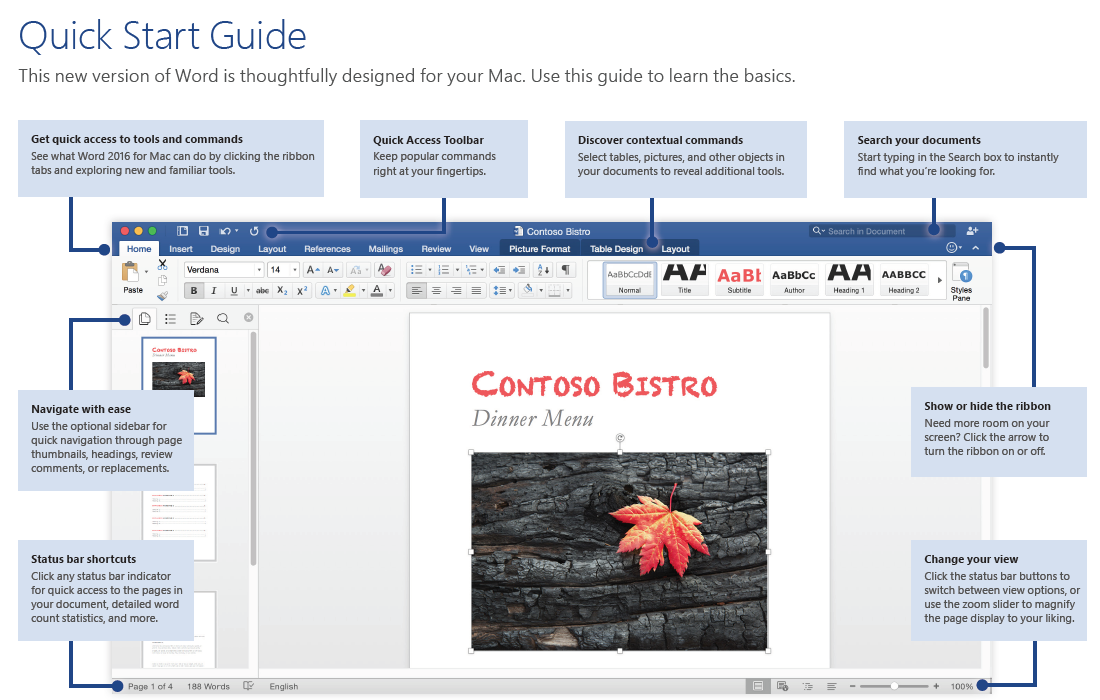Expand the styles gallery arrow

[939, 280]
